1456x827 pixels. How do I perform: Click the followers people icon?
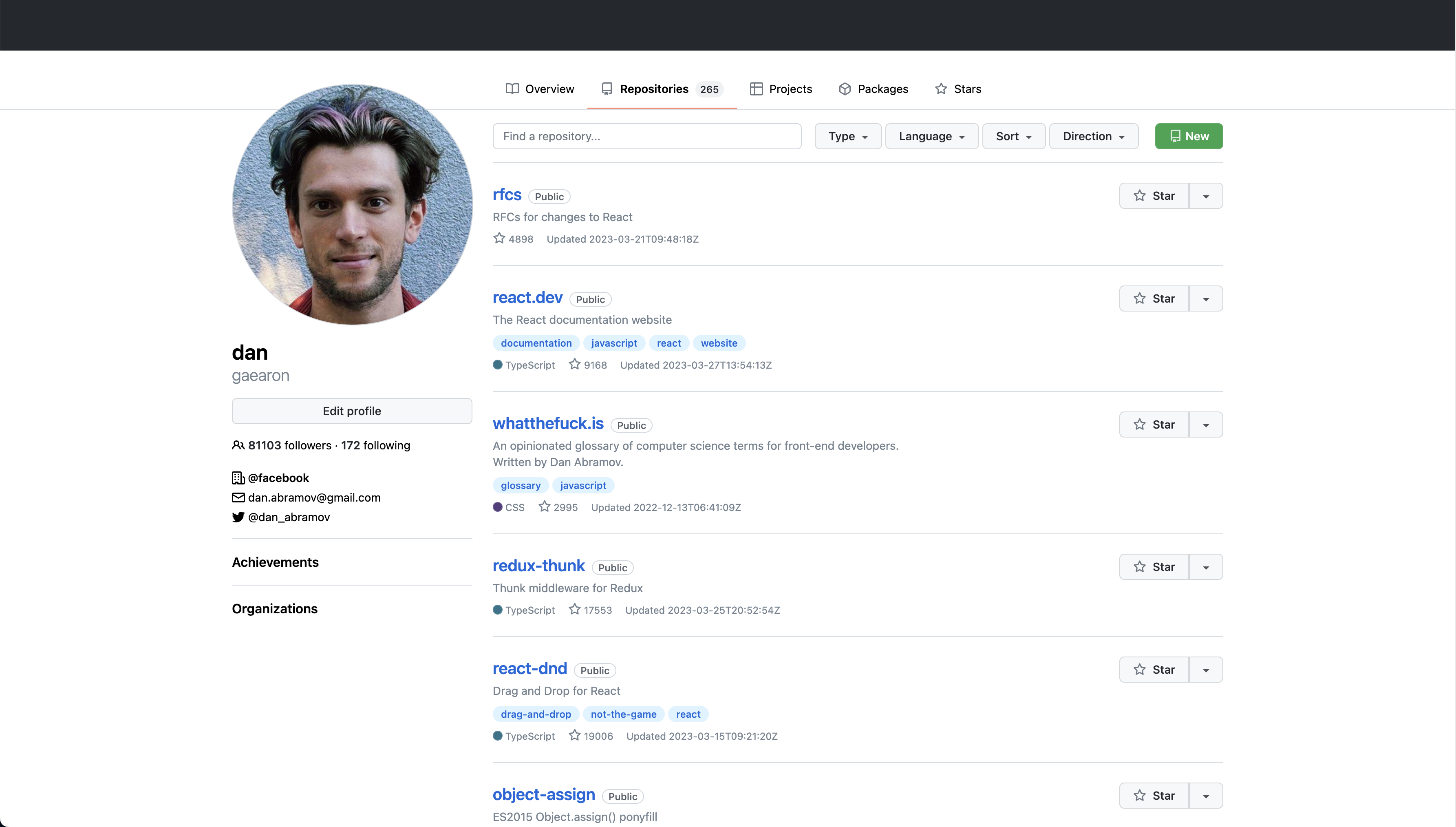(238, 445)
